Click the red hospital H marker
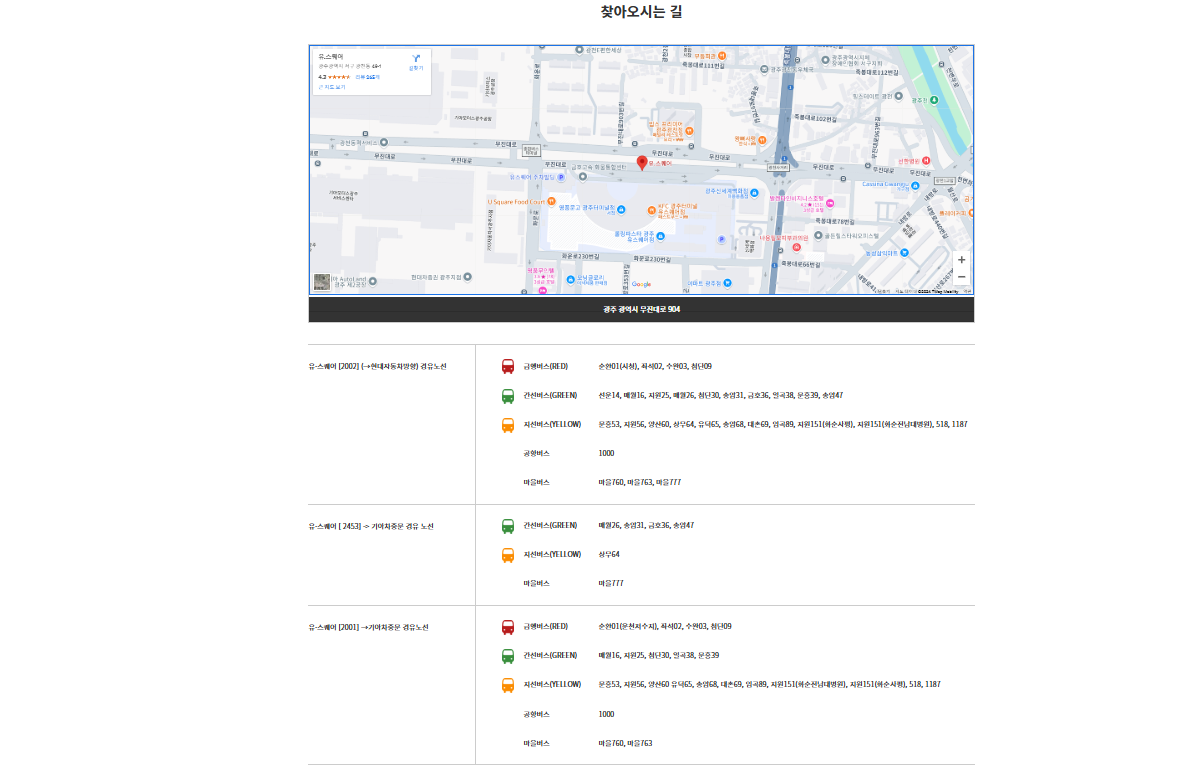The height and width of the screenshot is (782, 1186). click(x=926, y=160)
